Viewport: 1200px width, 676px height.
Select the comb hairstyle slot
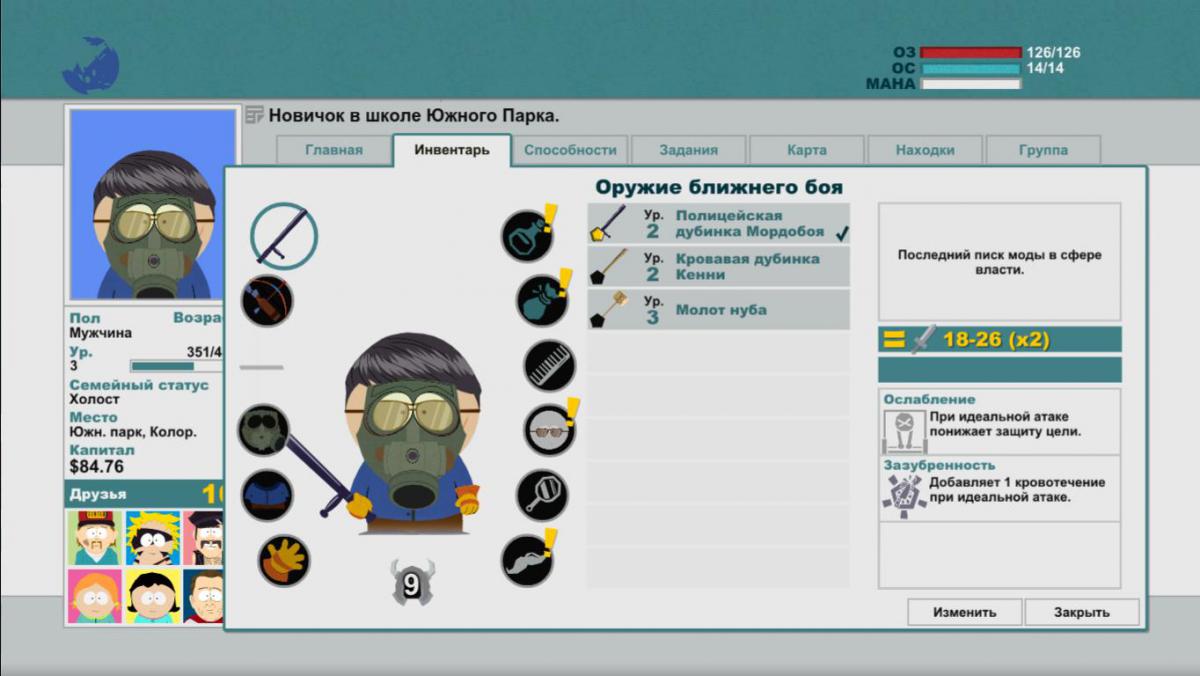[x=549, y=365]
